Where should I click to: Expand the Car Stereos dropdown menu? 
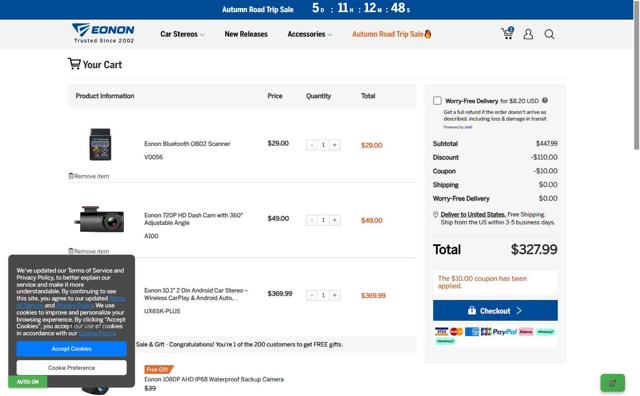pyautogui.click(x=182, y=34)
